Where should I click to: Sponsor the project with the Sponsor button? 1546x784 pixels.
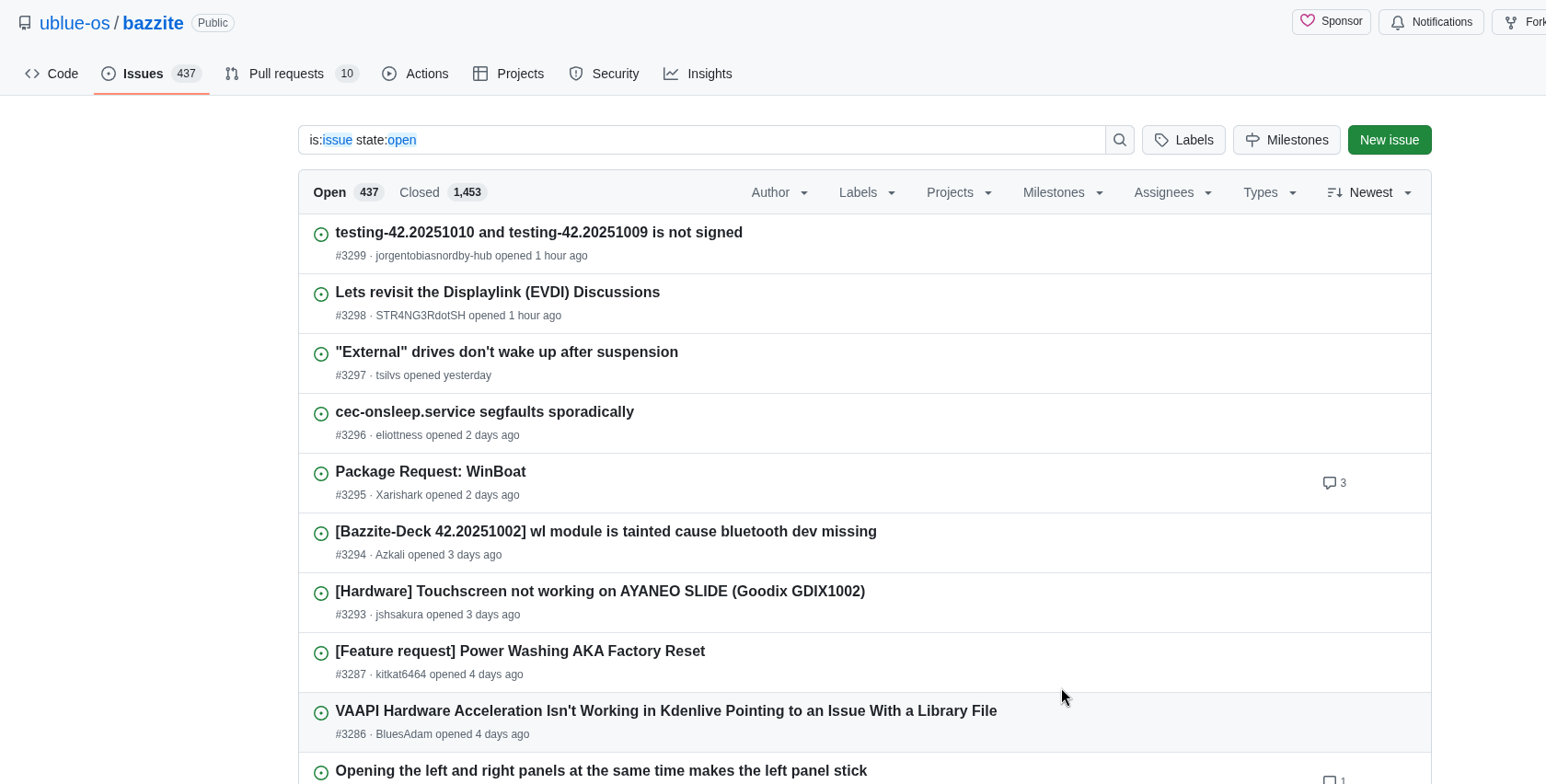click(1332, 22)
